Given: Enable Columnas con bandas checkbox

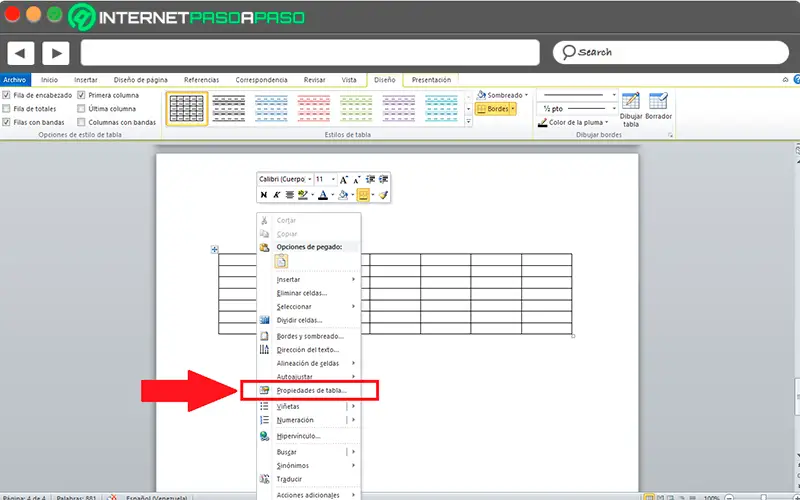Looking at the screenshot, I should 81,122.
